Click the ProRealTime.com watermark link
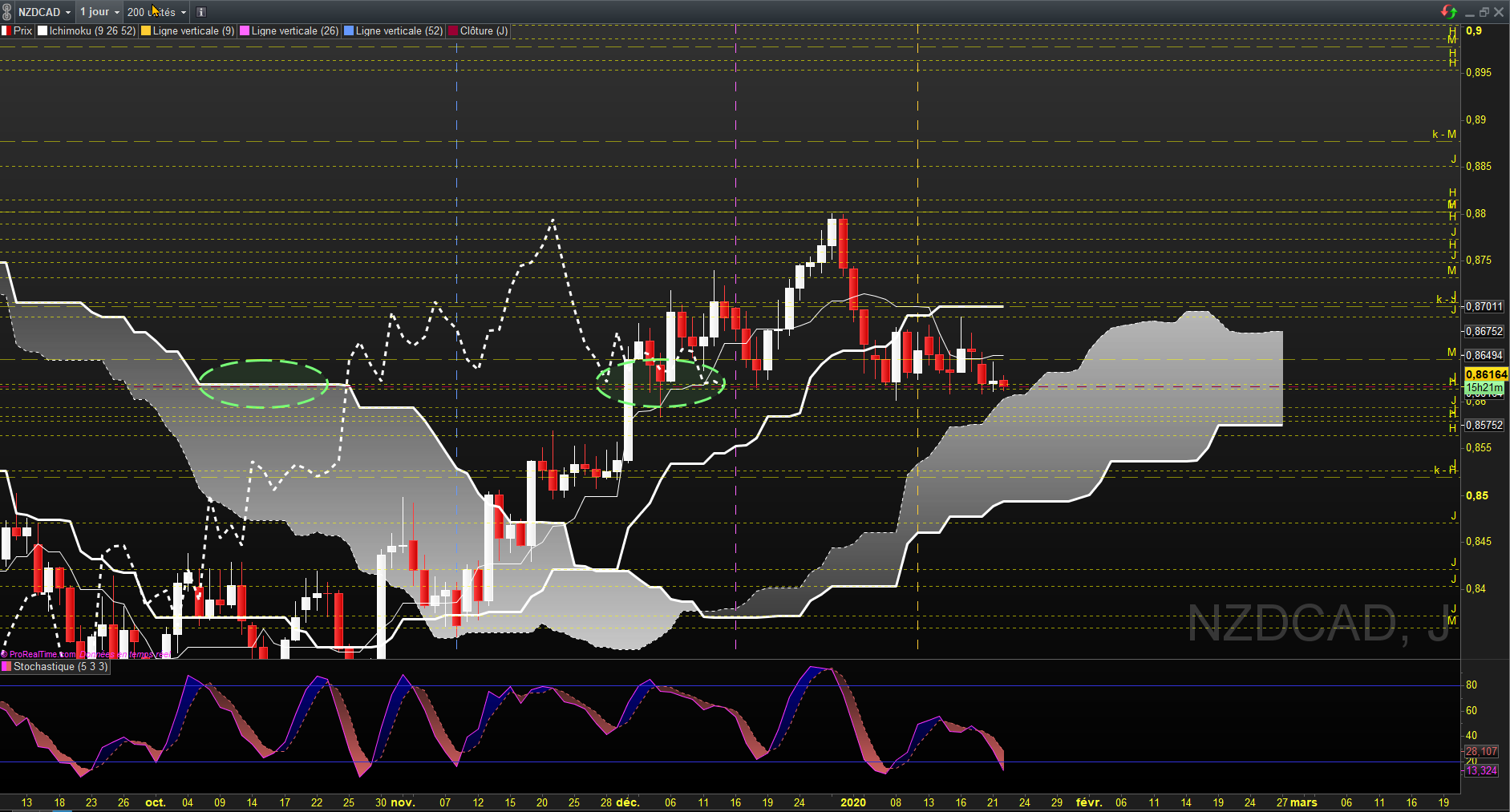 (x=42, y=654)
